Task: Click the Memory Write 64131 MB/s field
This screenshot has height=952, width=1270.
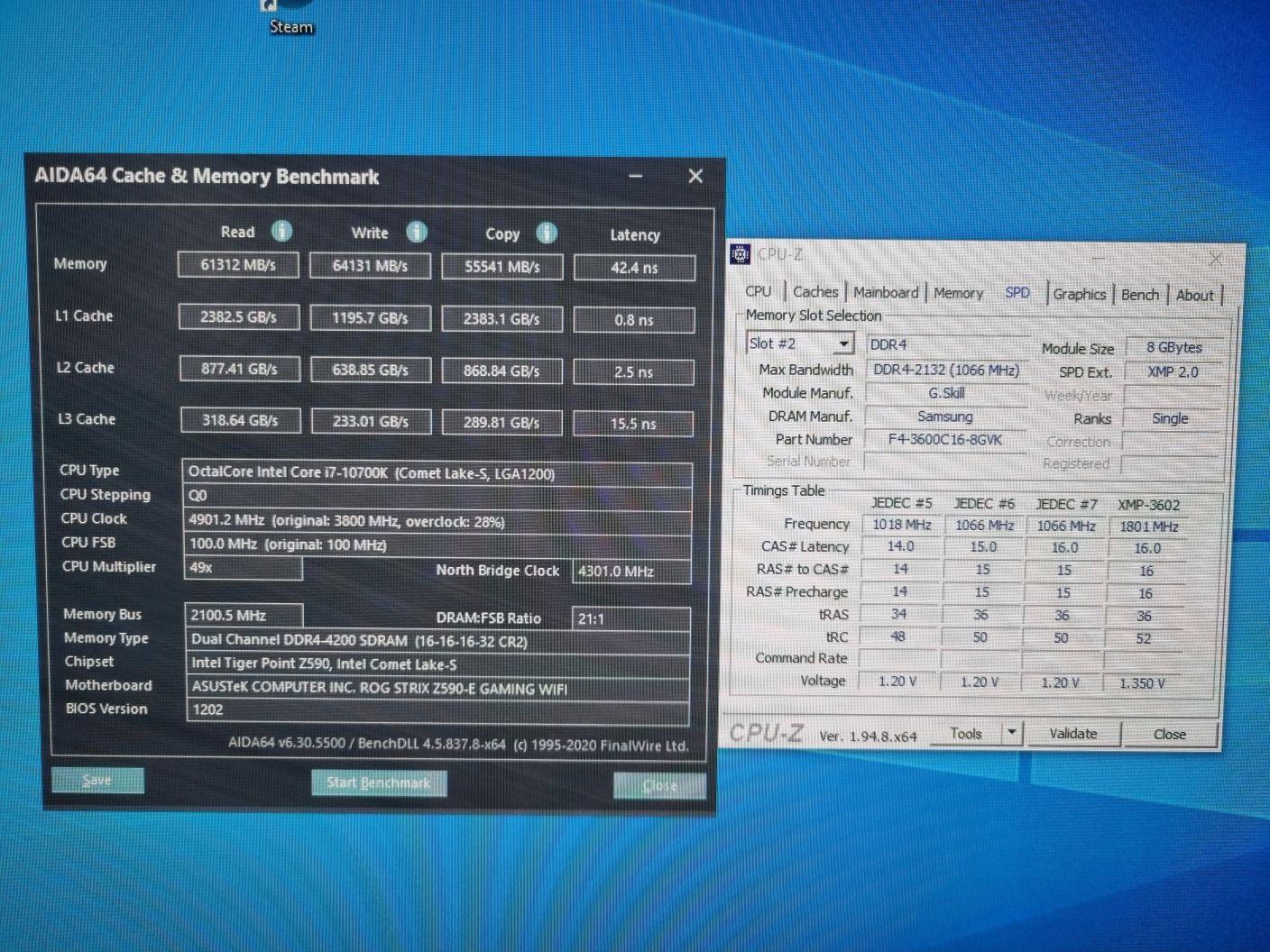Action: coord(370,266)
